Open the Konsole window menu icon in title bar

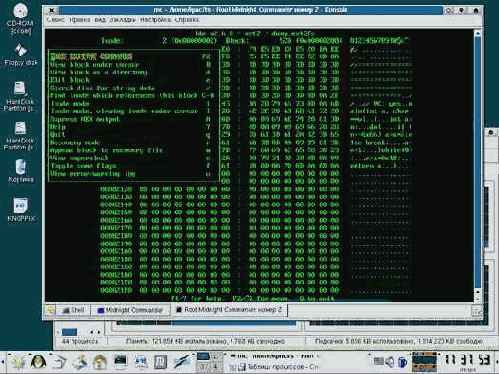[52, 10]
